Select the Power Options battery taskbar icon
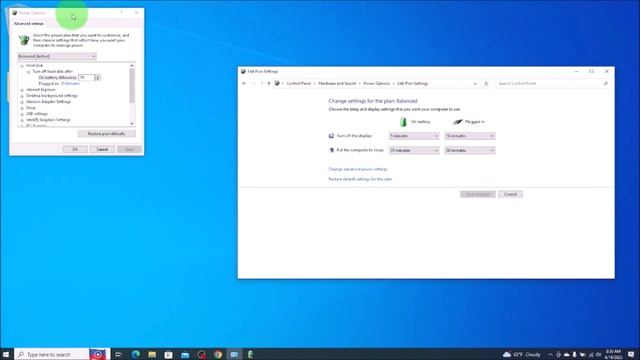640x360 pixels. click(250, 354)
